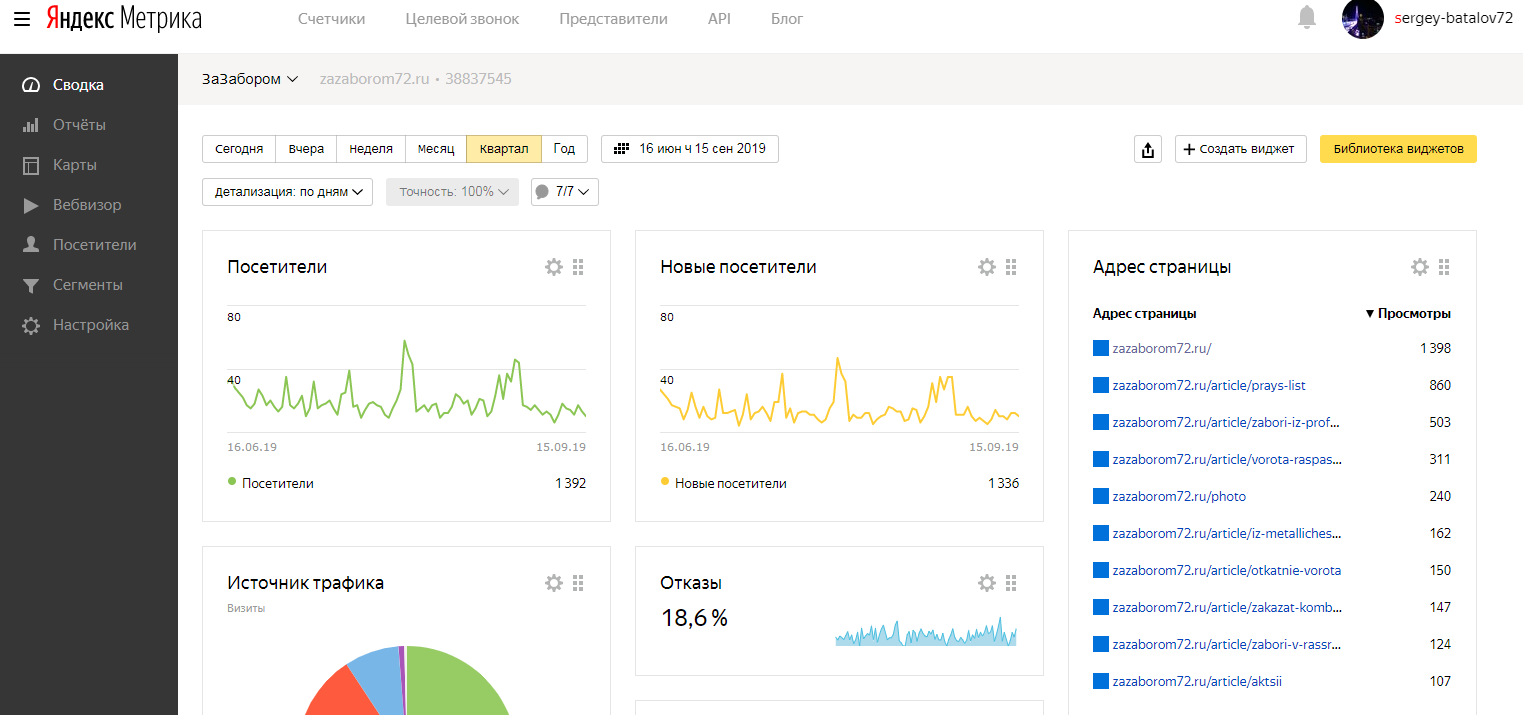Sort by the Просмотры column header
This screenshot has height=715, width=1523.
tap(1408, 313)
